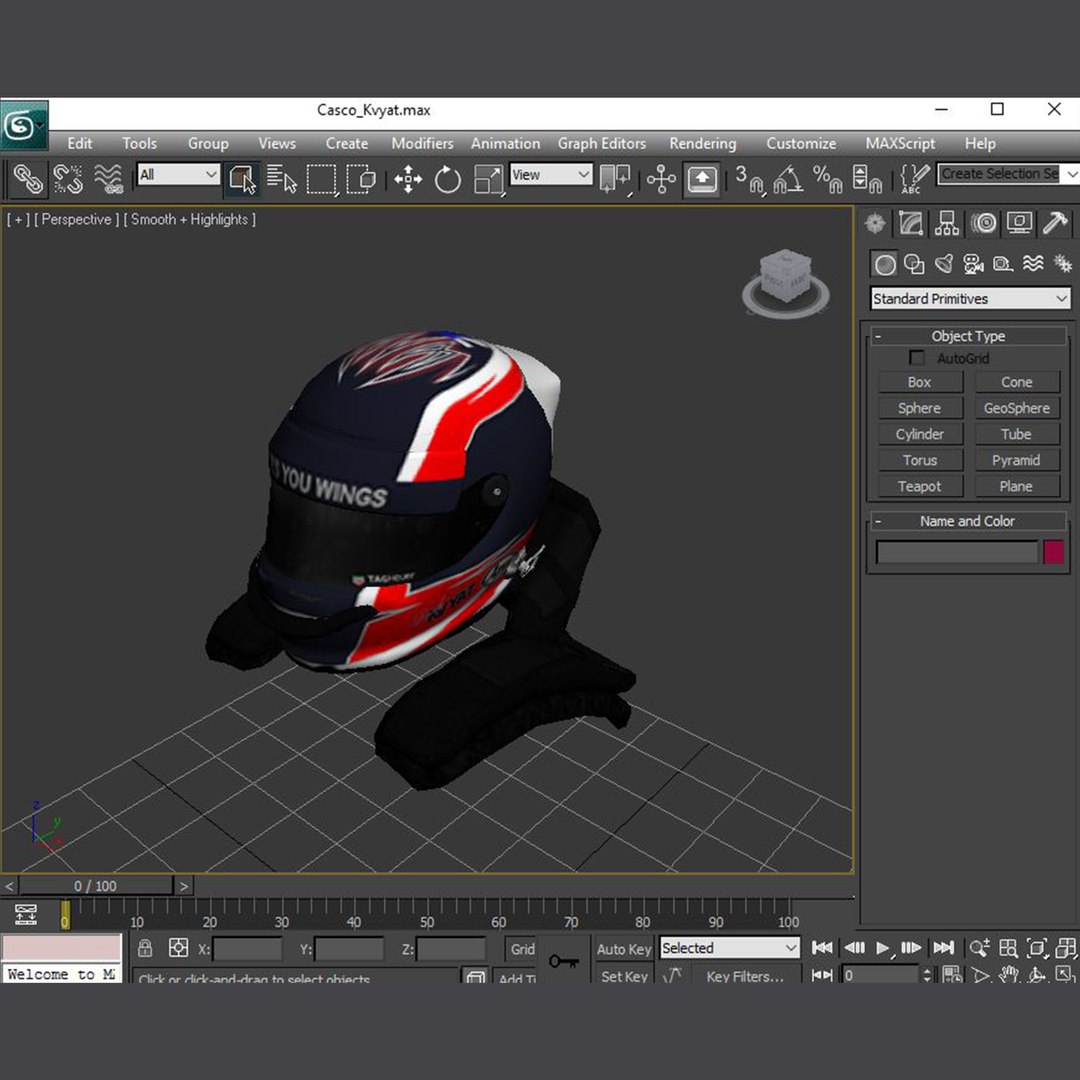This screenshot has width=1080, height=1080.
Task: Open the Select by Name dialog
Action: point(281,178)
